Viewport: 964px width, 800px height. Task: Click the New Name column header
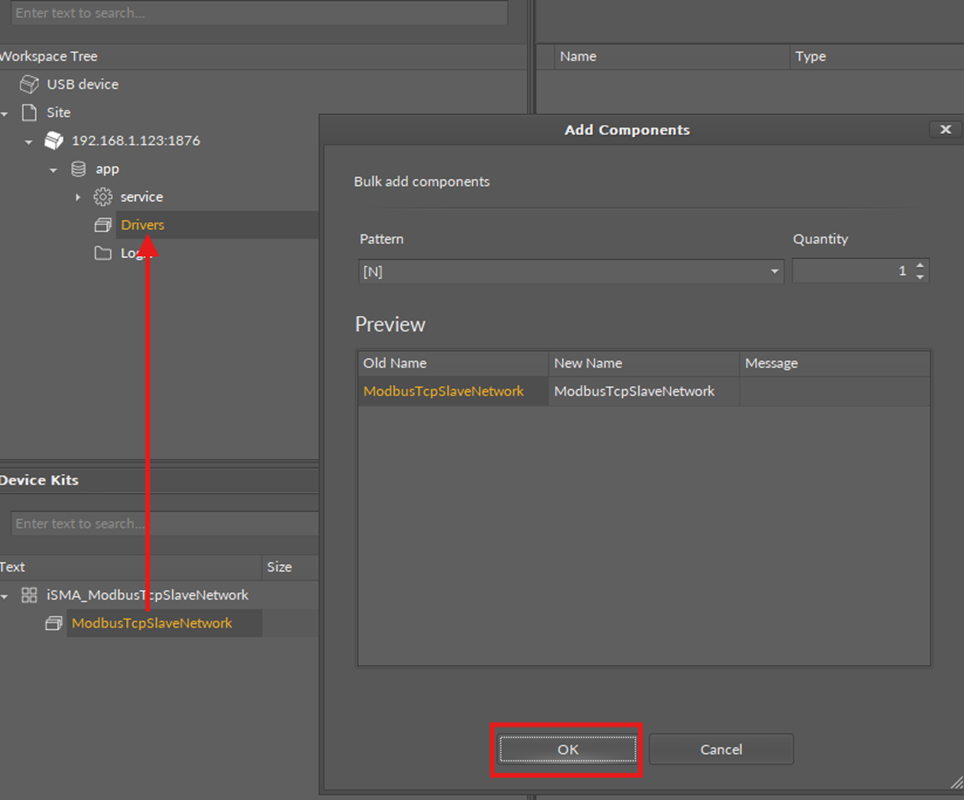click(x=644, y=363)
